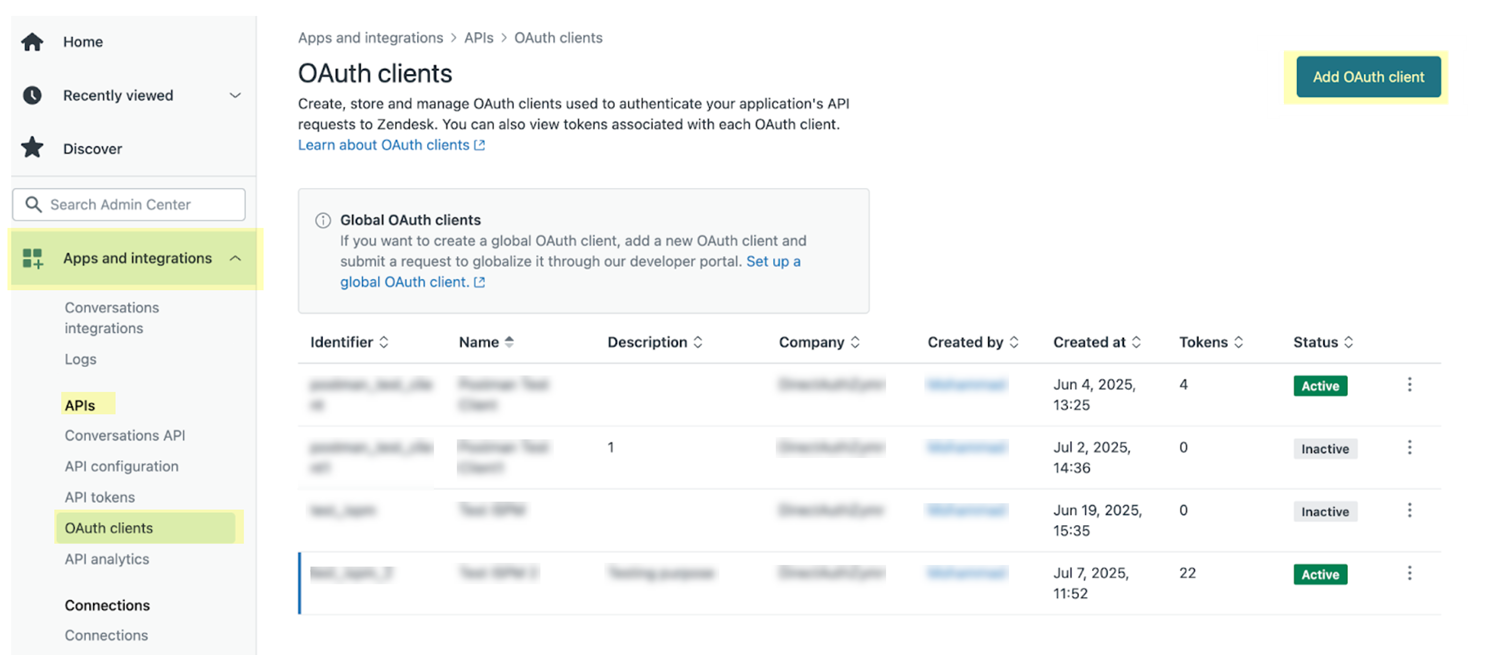Sort table by Status column
1500x655 pixels.
click(x=1323, y=342)
